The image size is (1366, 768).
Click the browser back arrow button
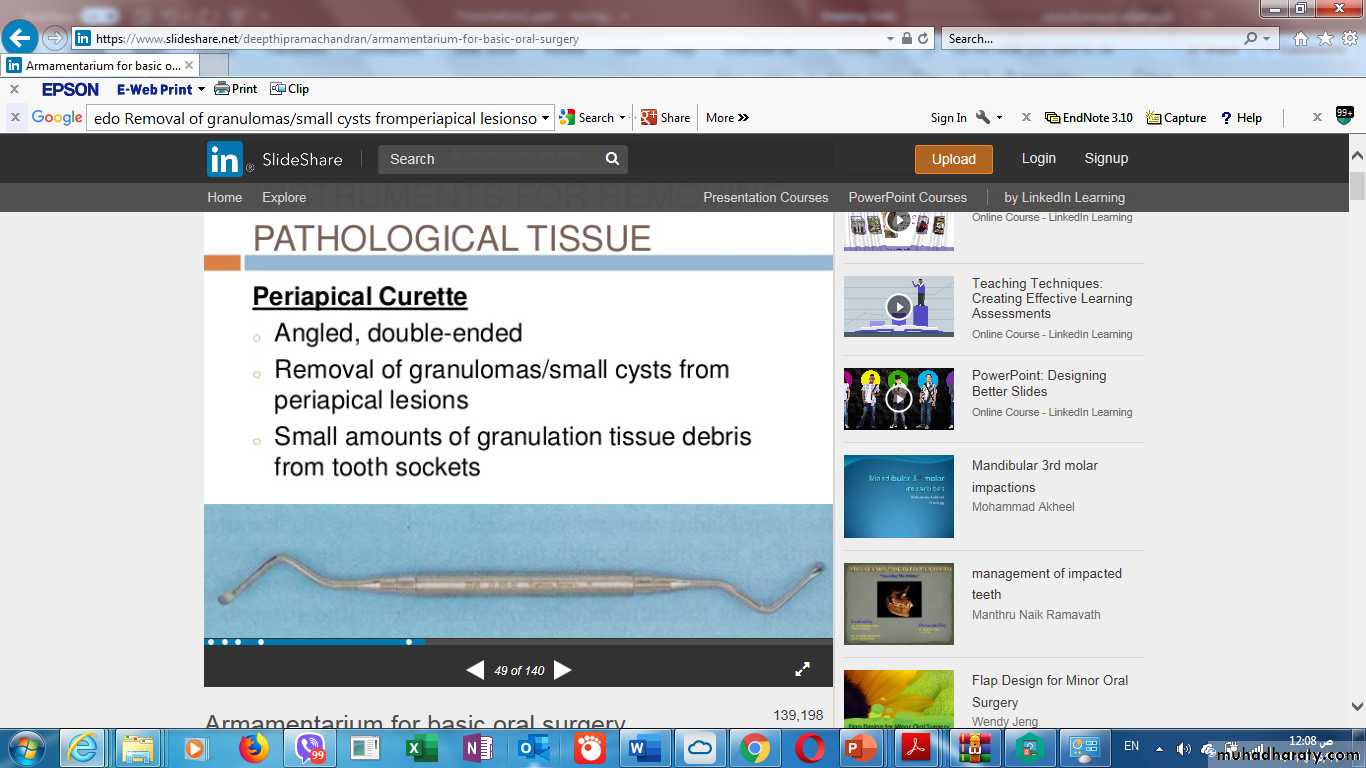20,38
